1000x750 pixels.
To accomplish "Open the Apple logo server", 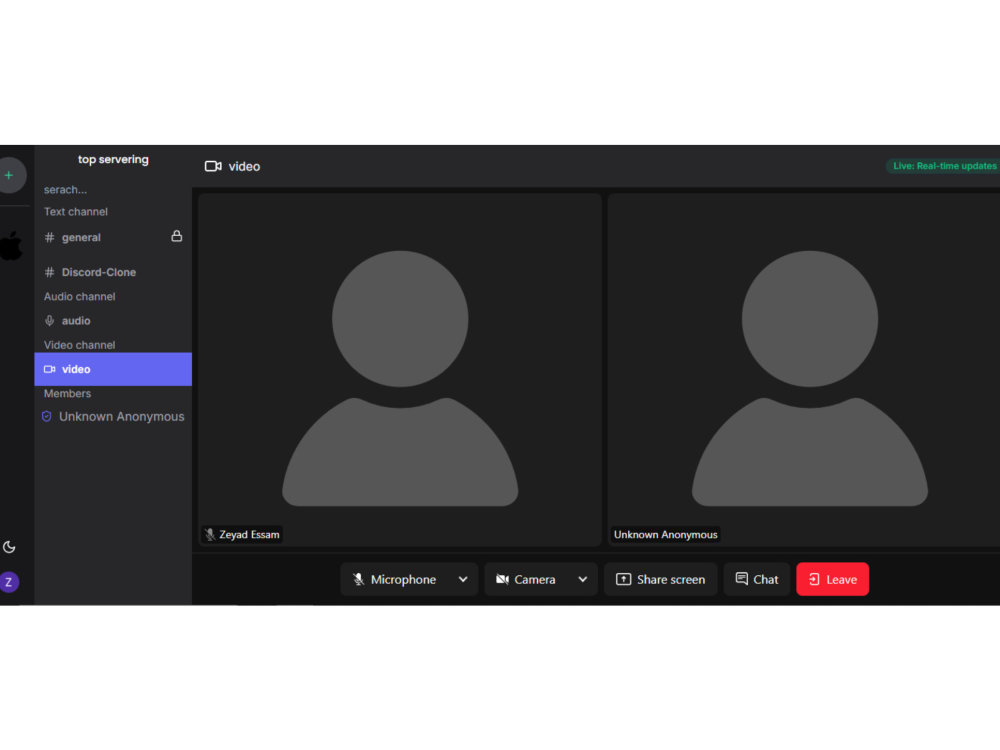I will 11,246.
